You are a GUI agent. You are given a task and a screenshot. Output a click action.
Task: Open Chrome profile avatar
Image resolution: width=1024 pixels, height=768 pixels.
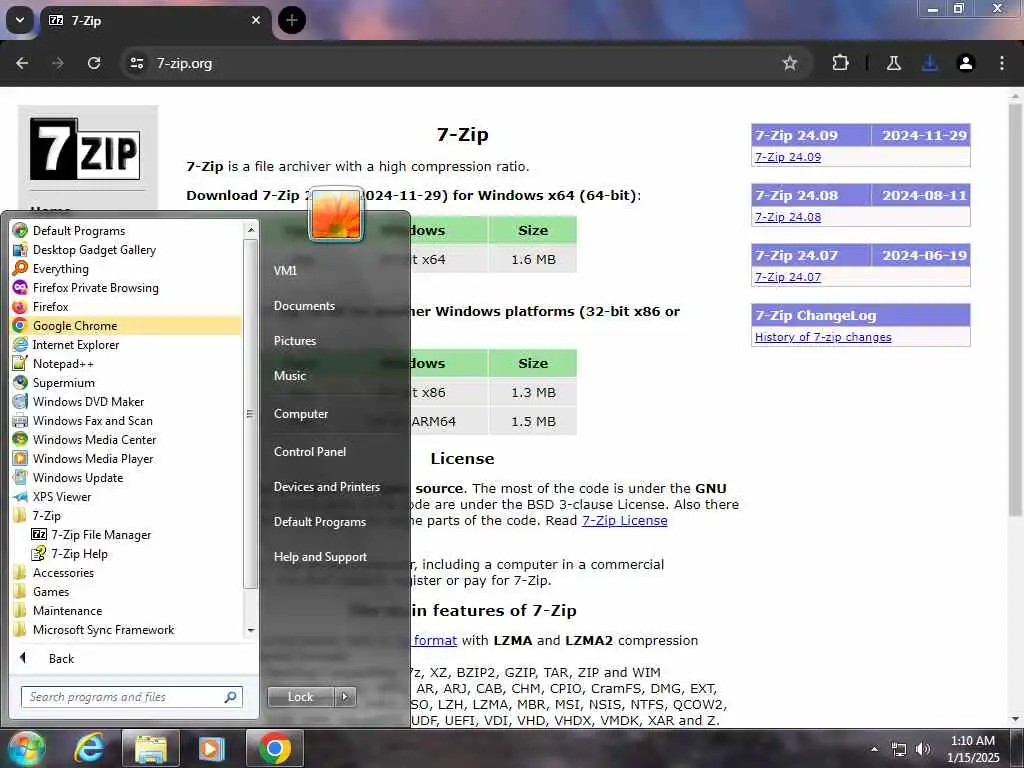click(x=966, y=63)
